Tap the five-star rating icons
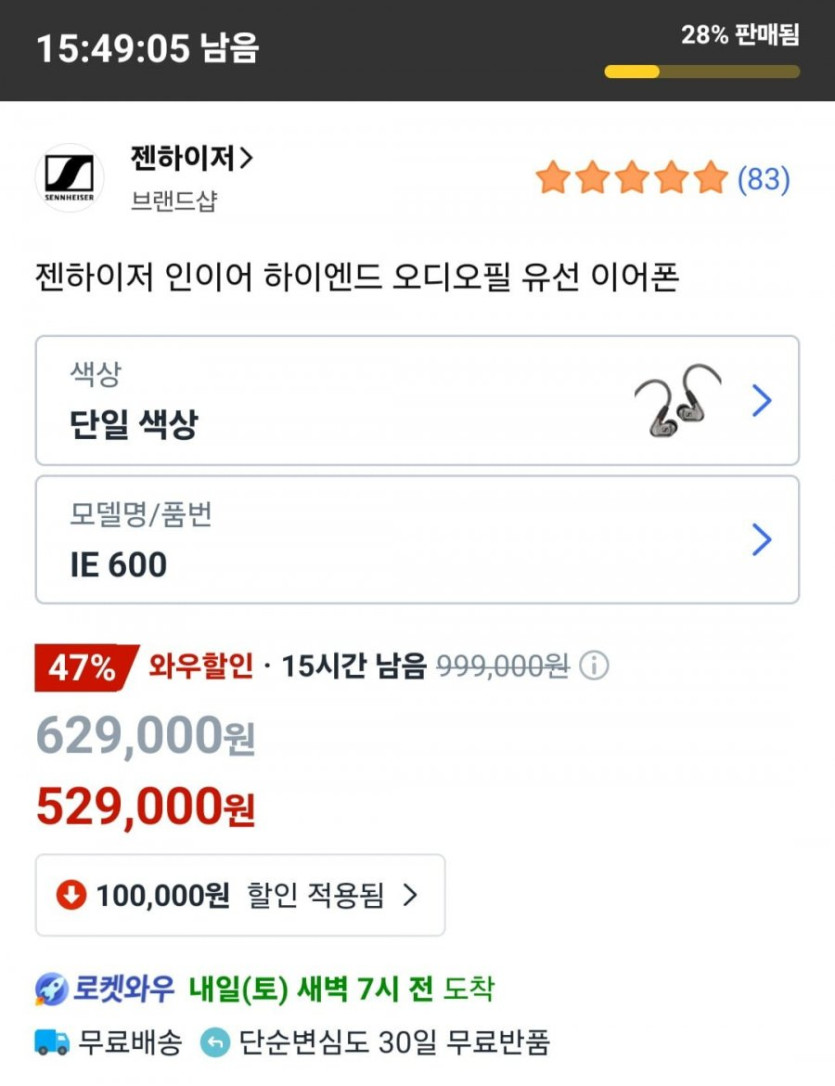835x1086 pixels. tap(631, 178)
